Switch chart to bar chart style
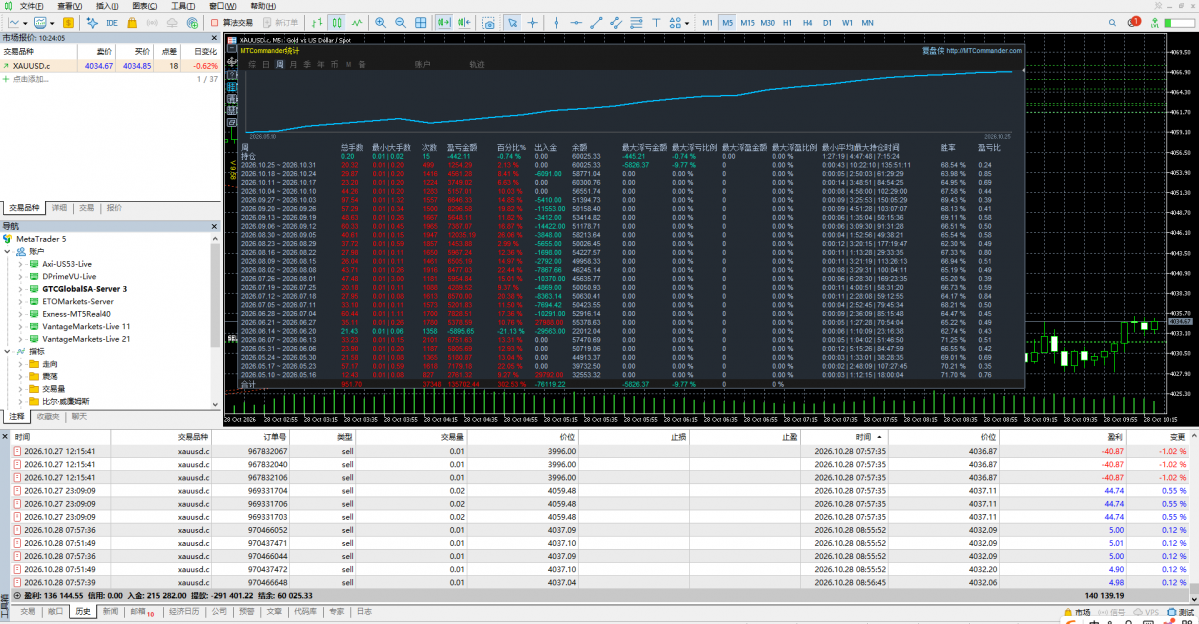This screenshot has height=624, width=1199. (317, 23)
